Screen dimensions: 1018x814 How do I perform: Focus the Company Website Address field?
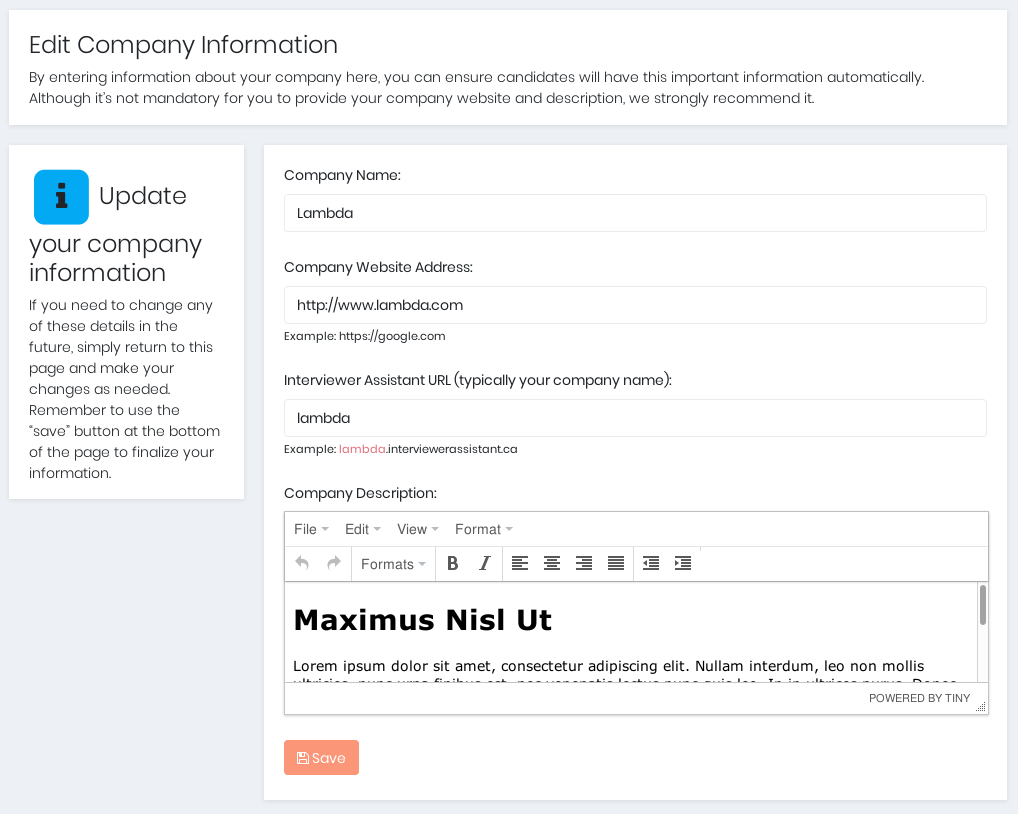click(635, 305)
